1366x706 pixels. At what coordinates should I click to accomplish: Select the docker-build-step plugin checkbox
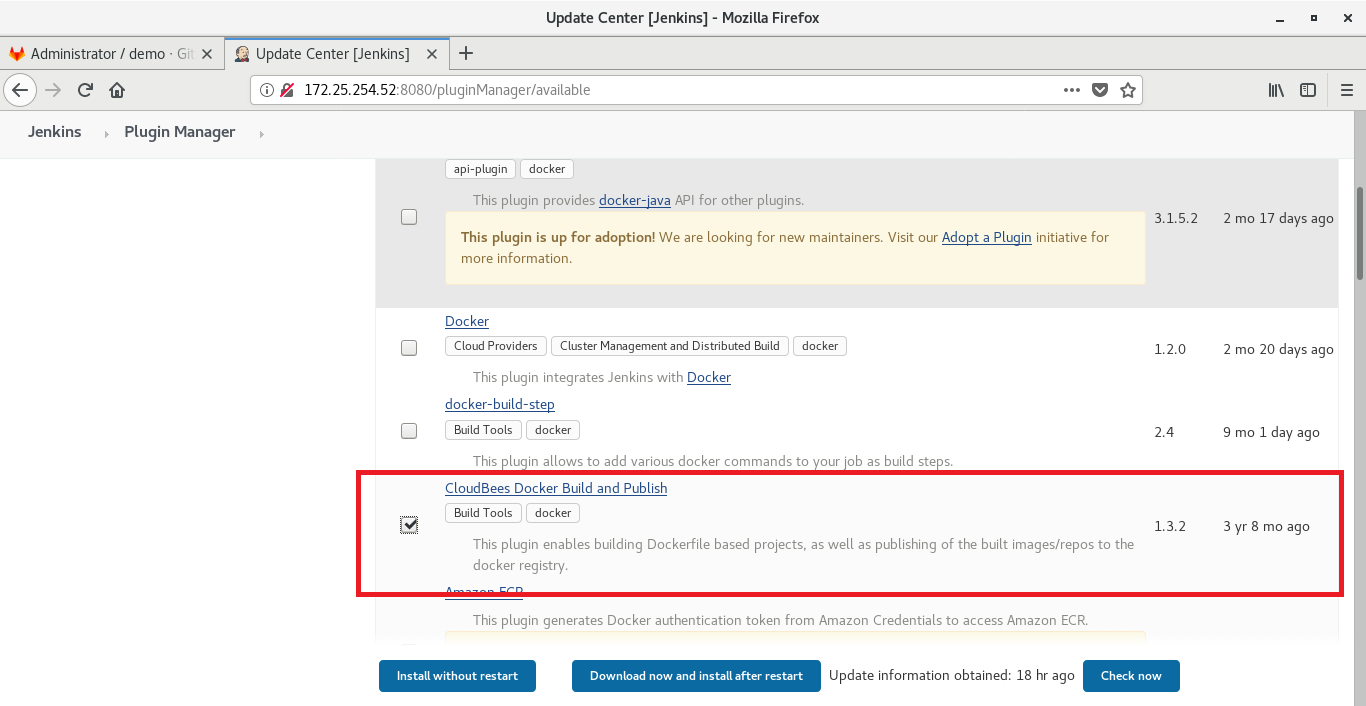(409, 431)
